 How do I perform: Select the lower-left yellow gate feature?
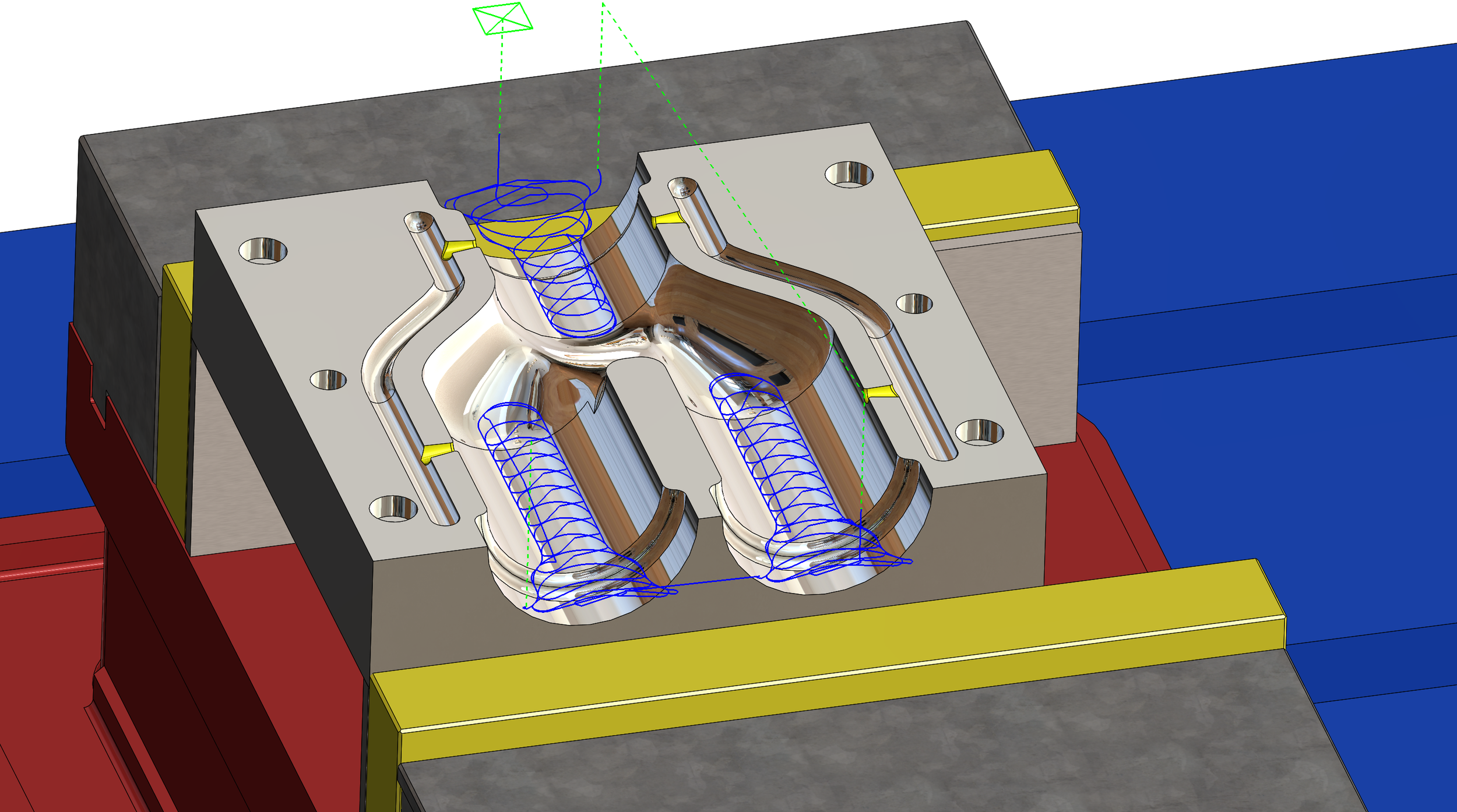click(436, 451)
